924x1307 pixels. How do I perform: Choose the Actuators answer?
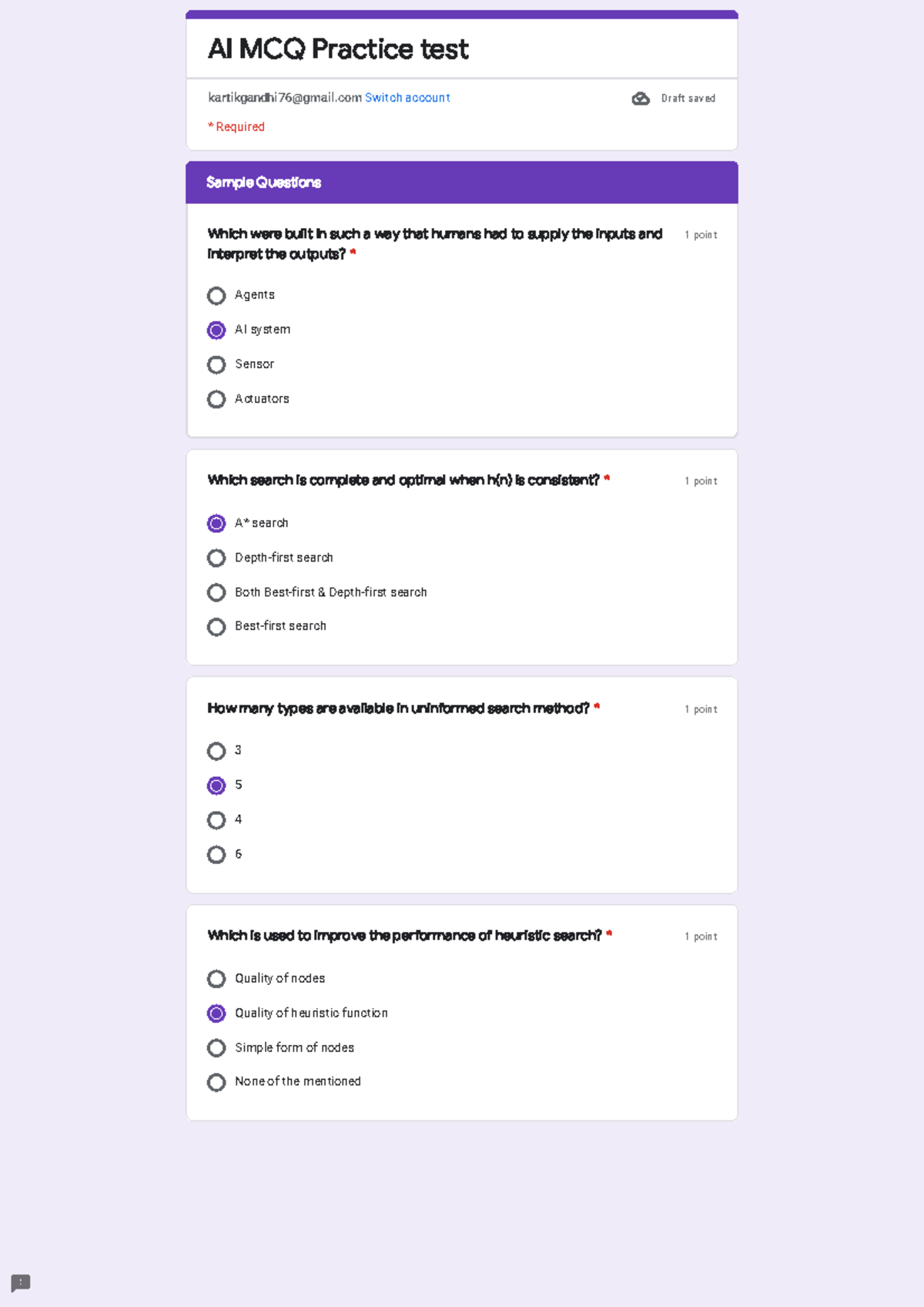pos(216,399)
